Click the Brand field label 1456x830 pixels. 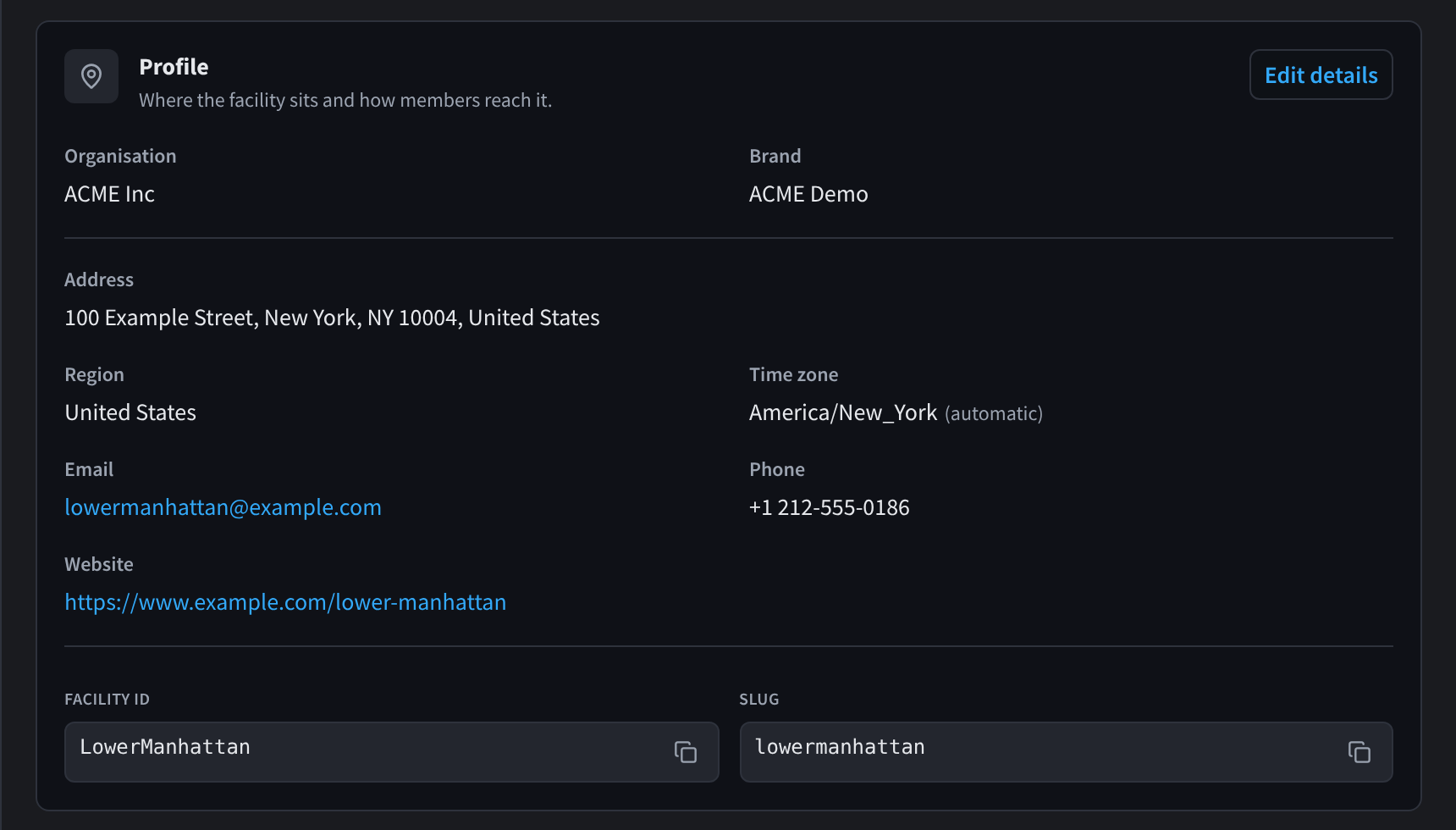point(775,156)
